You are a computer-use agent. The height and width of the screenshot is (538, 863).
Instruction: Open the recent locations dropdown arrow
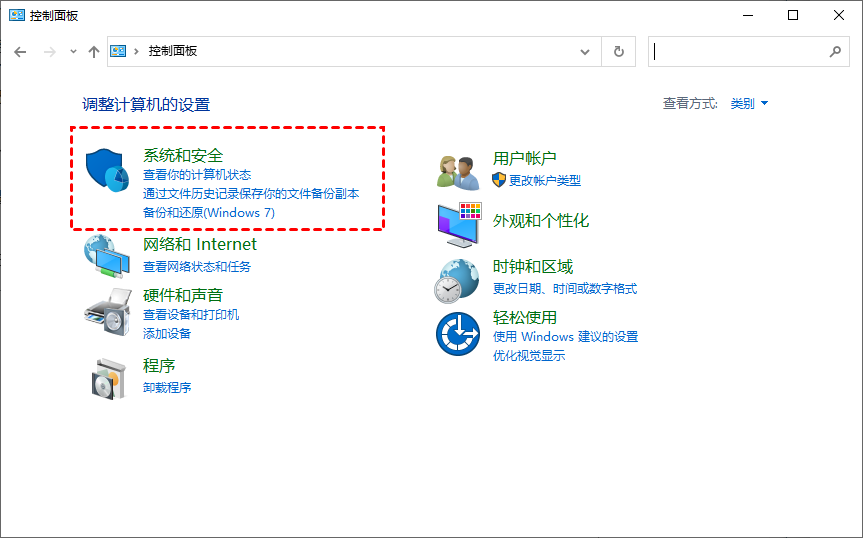[x=73, y=52]
